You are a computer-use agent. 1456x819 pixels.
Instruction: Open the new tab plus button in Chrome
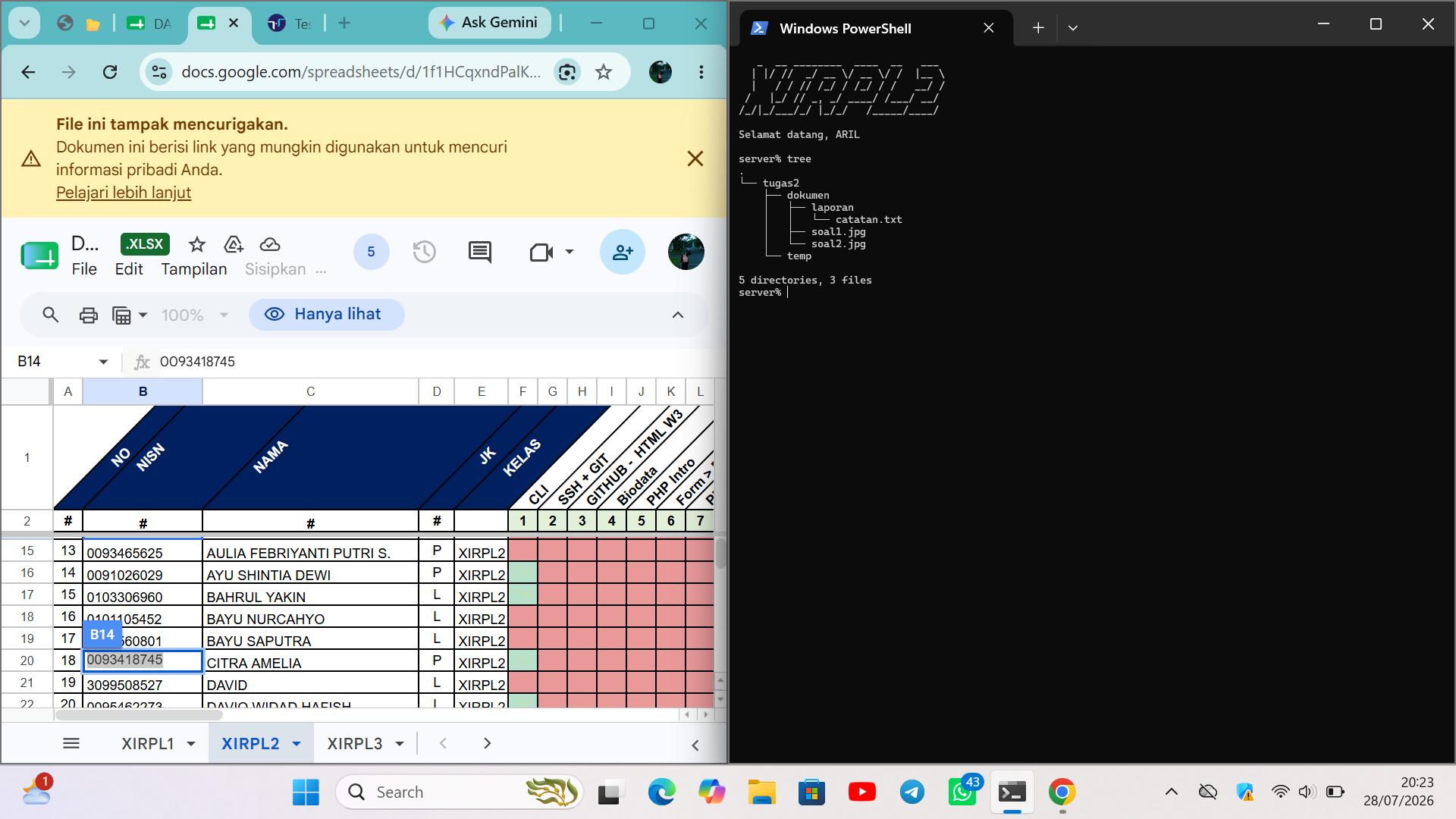(x=344, y=23)
